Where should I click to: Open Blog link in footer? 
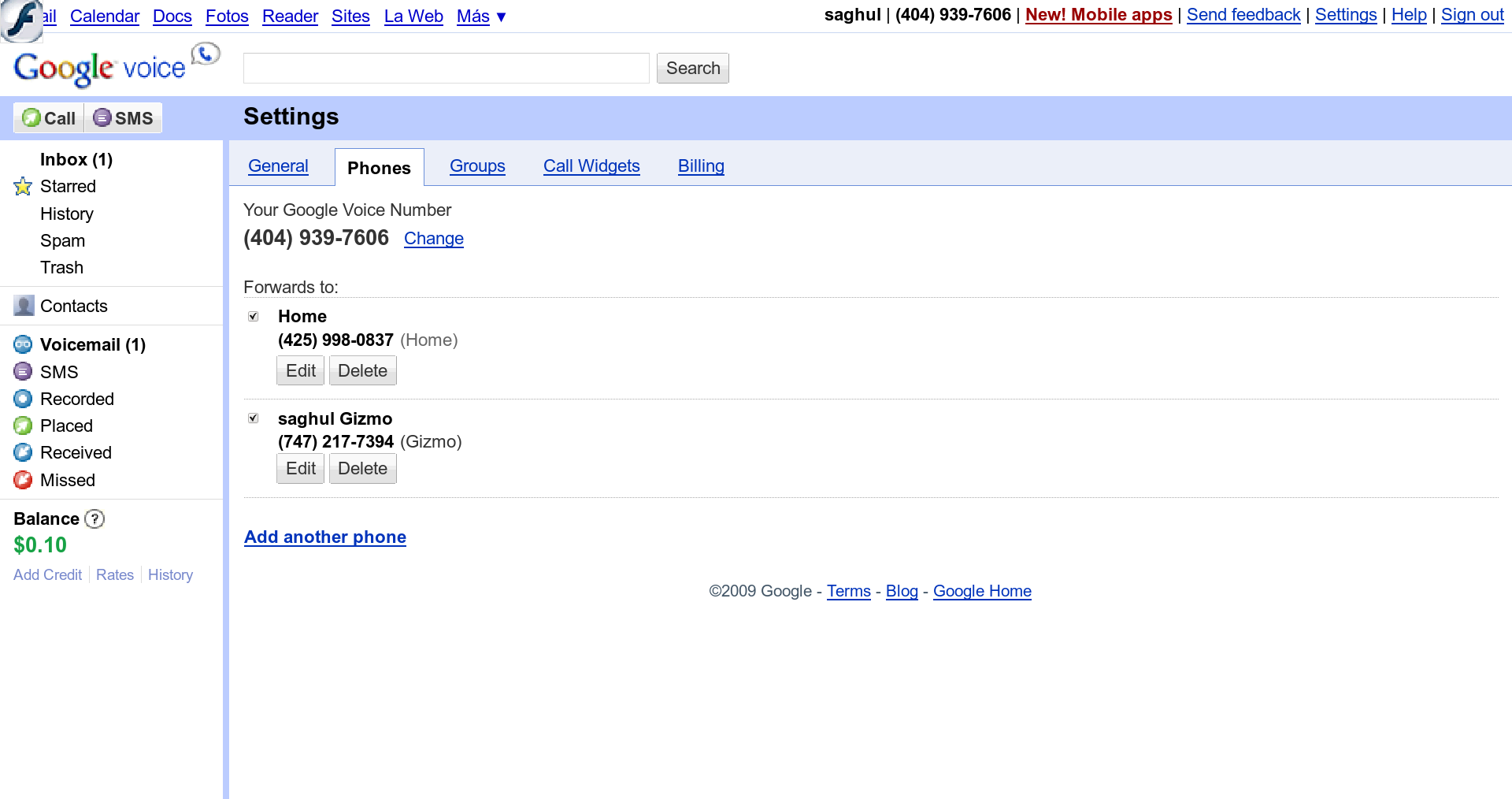(902, 591)
